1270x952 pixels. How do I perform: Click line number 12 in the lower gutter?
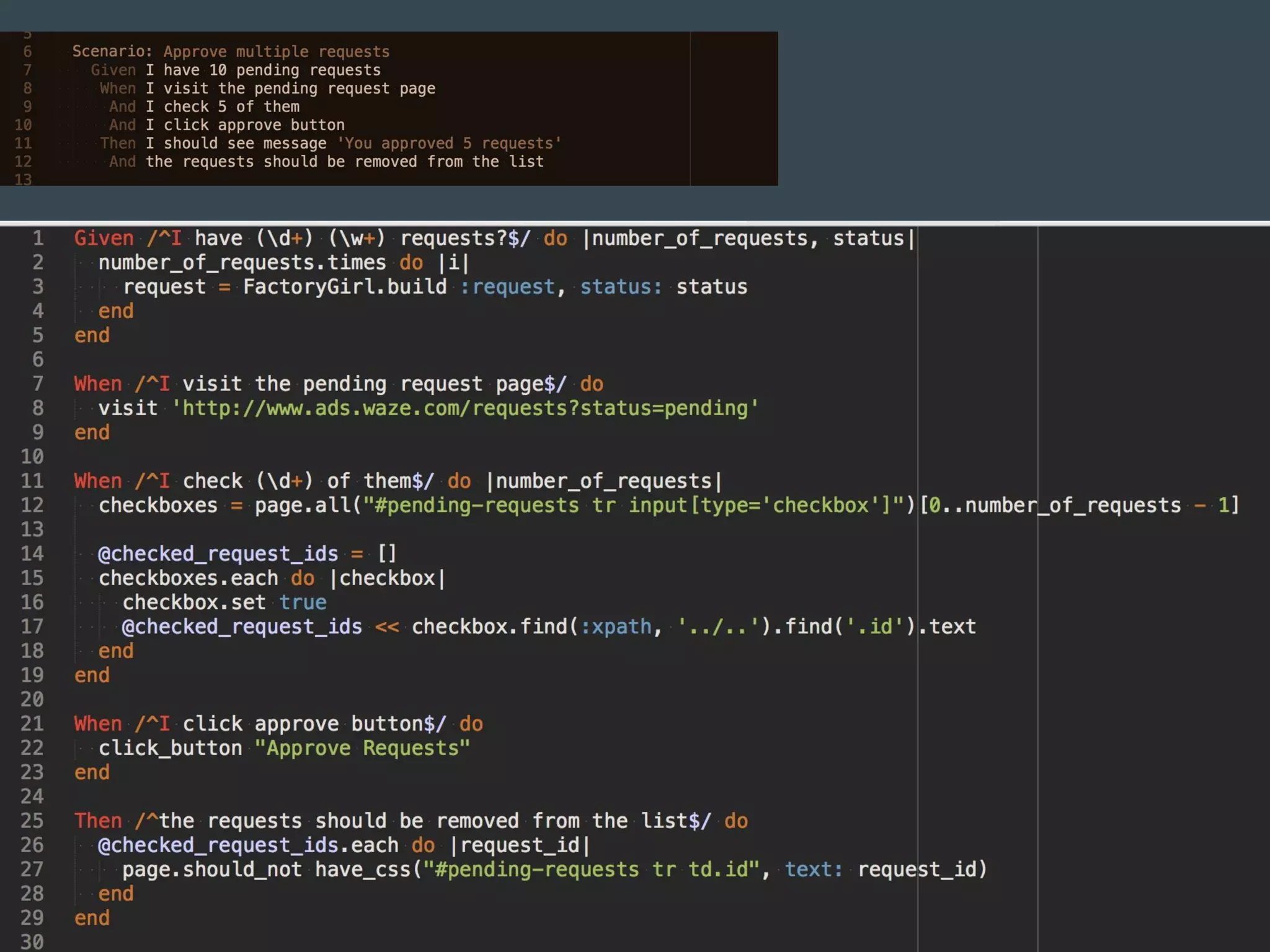click(32, 505)
